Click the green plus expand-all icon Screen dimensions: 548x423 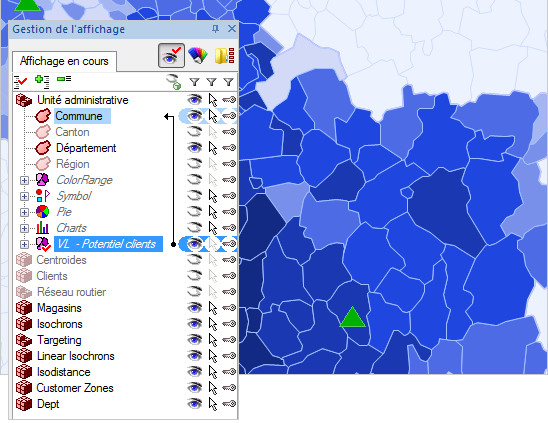click(42, 81)
